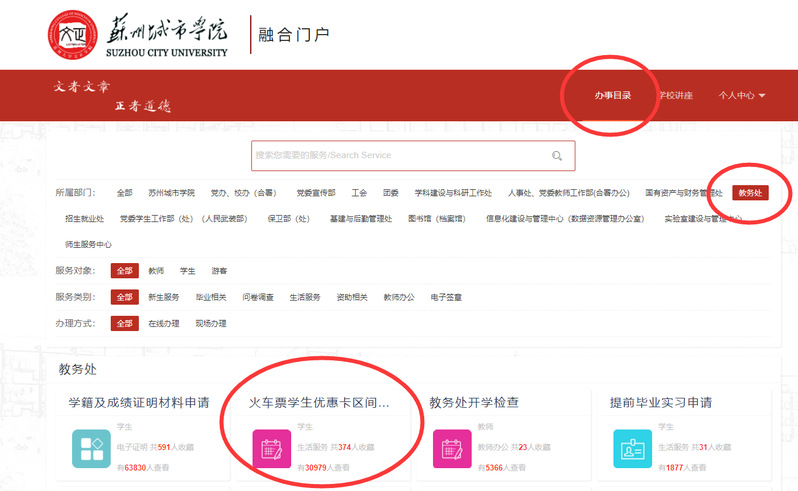This screenshot has height=491, width=798.
Task: Click the blue 提前毕业实习申请 service icon
Action: click(632, 448)
